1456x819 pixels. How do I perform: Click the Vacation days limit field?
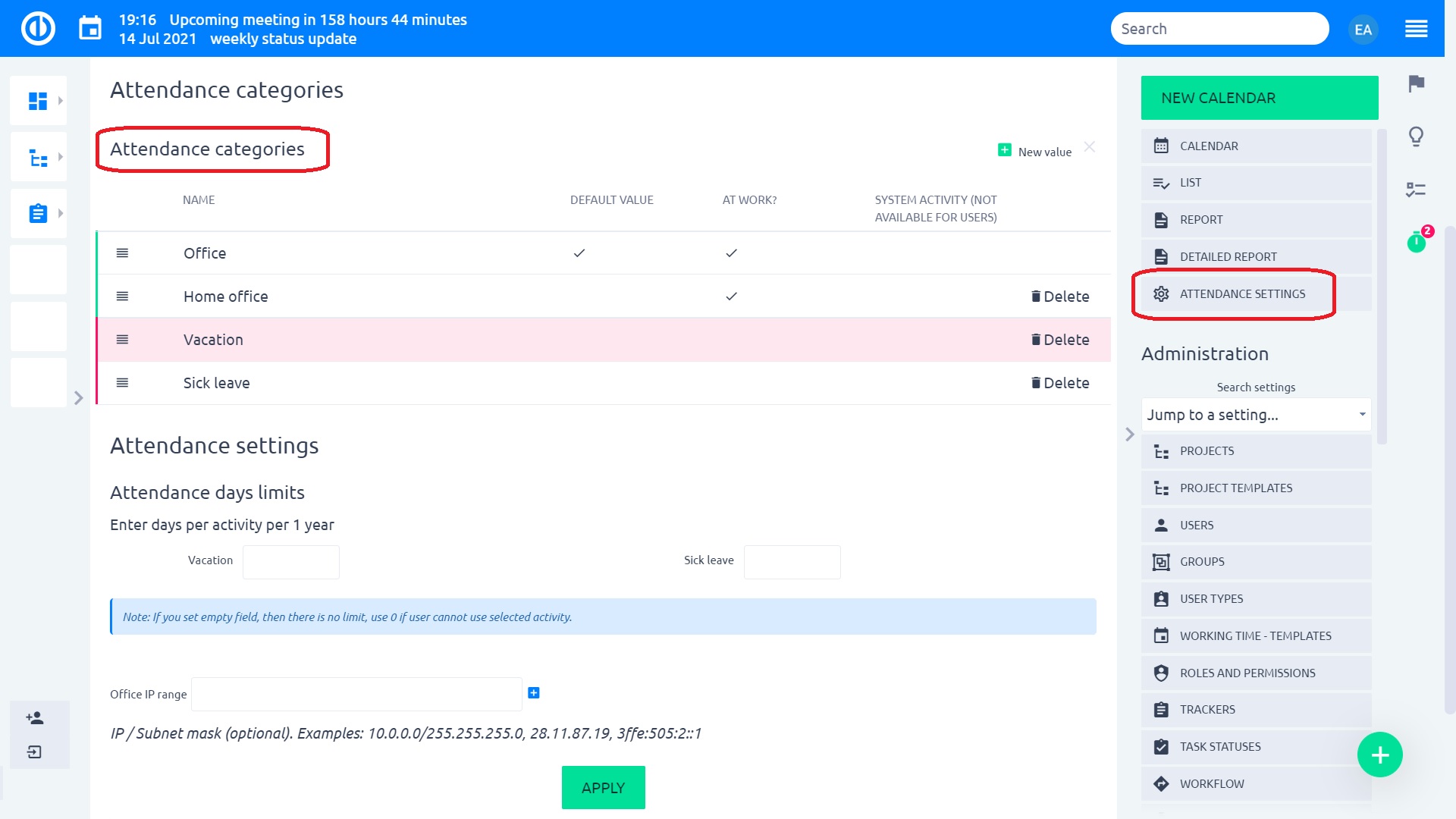291,562
